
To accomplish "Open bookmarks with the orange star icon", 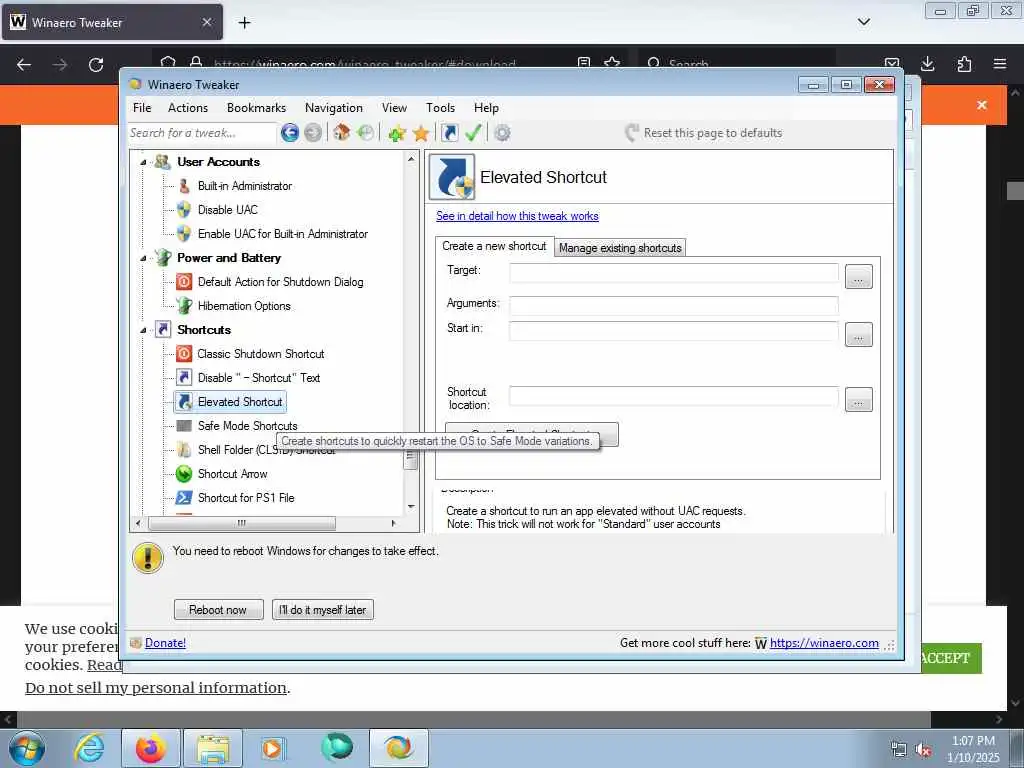I will [x=421, y=133].
